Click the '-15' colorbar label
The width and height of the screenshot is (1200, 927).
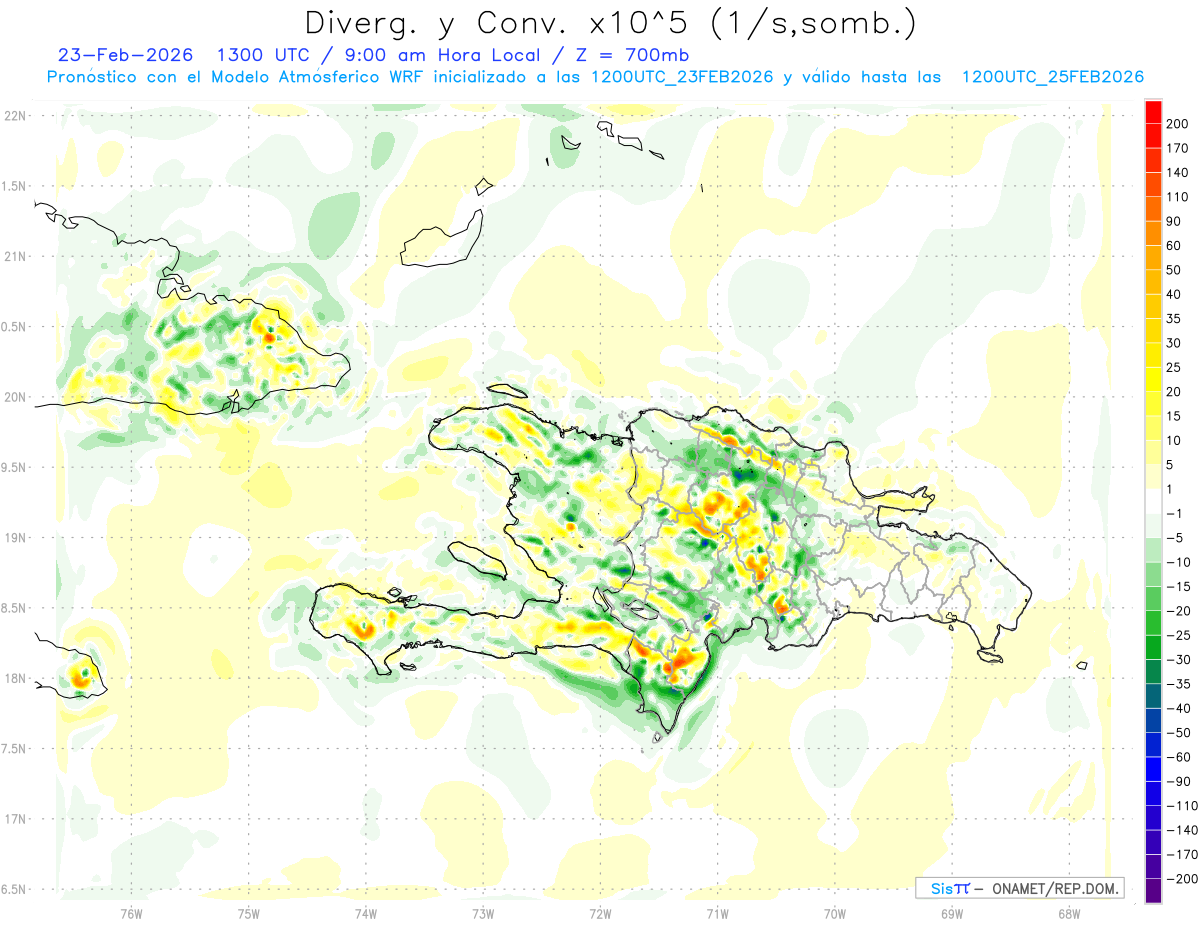click(x=1181, y=587)
